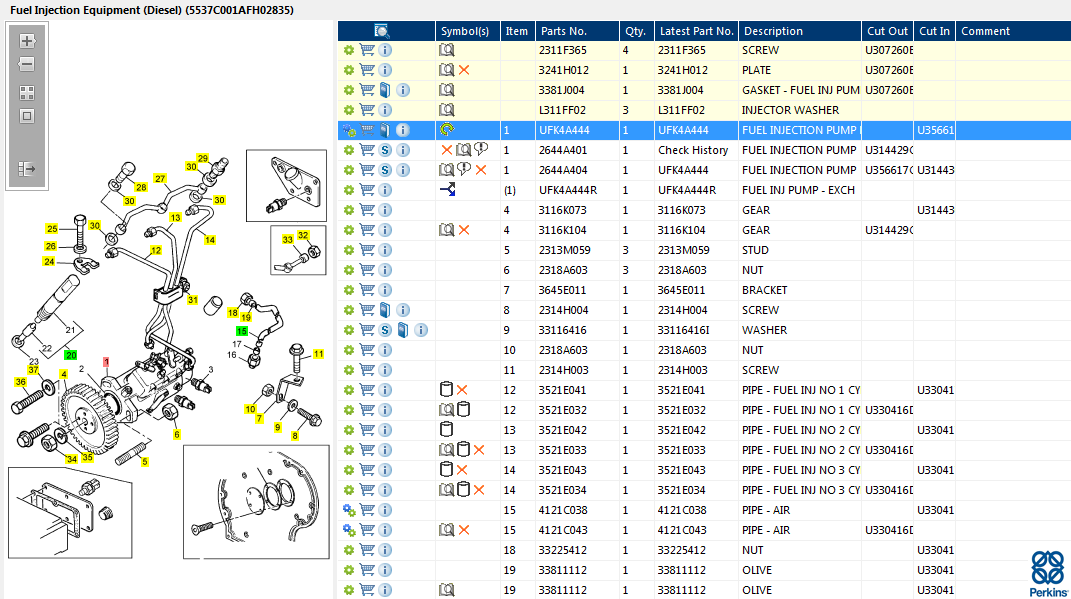Click the Comment column header
This screenshot has width=1071, height=599.
click(x=1013, y=31)
